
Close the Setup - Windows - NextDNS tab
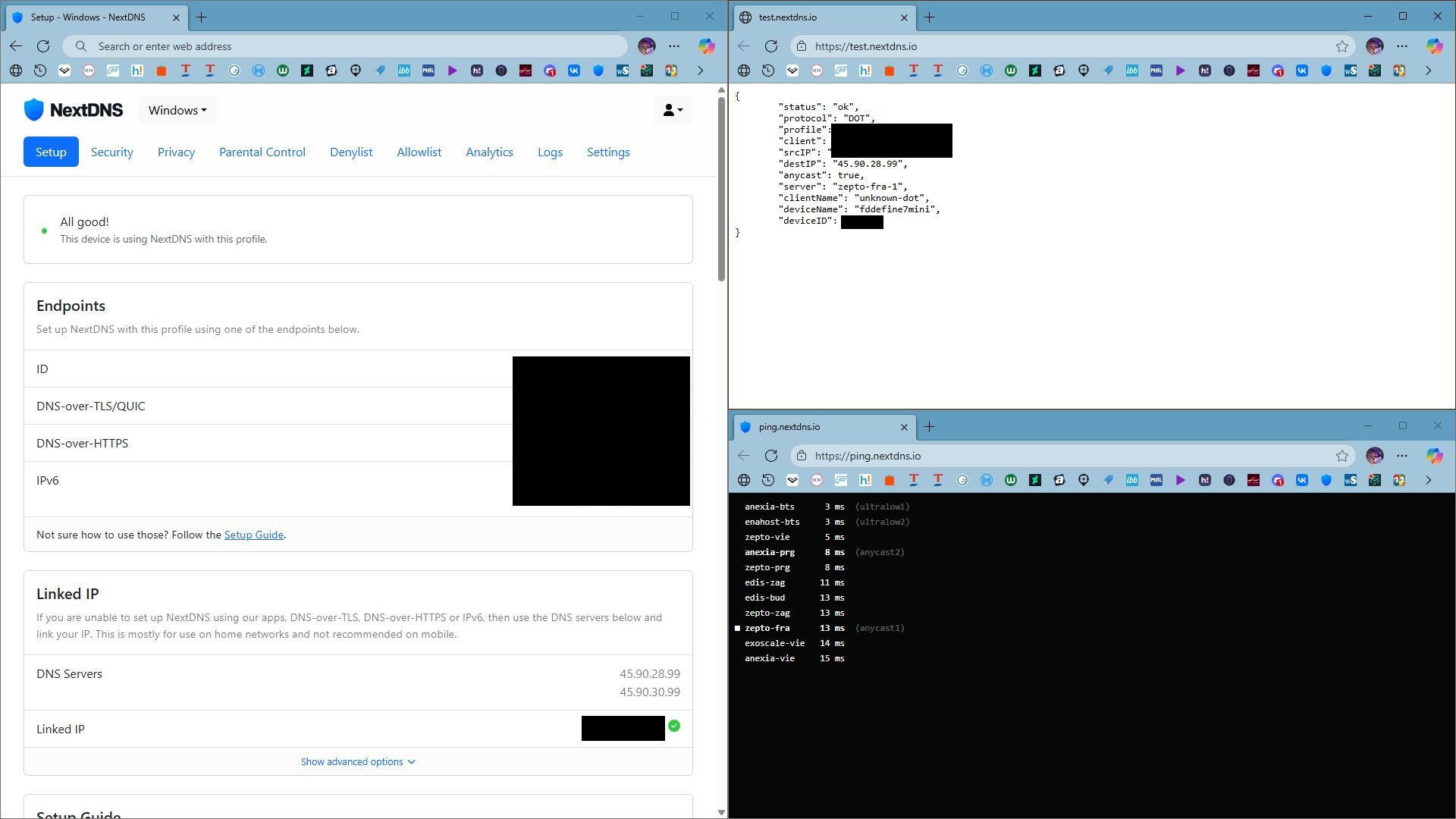point(177,17)
